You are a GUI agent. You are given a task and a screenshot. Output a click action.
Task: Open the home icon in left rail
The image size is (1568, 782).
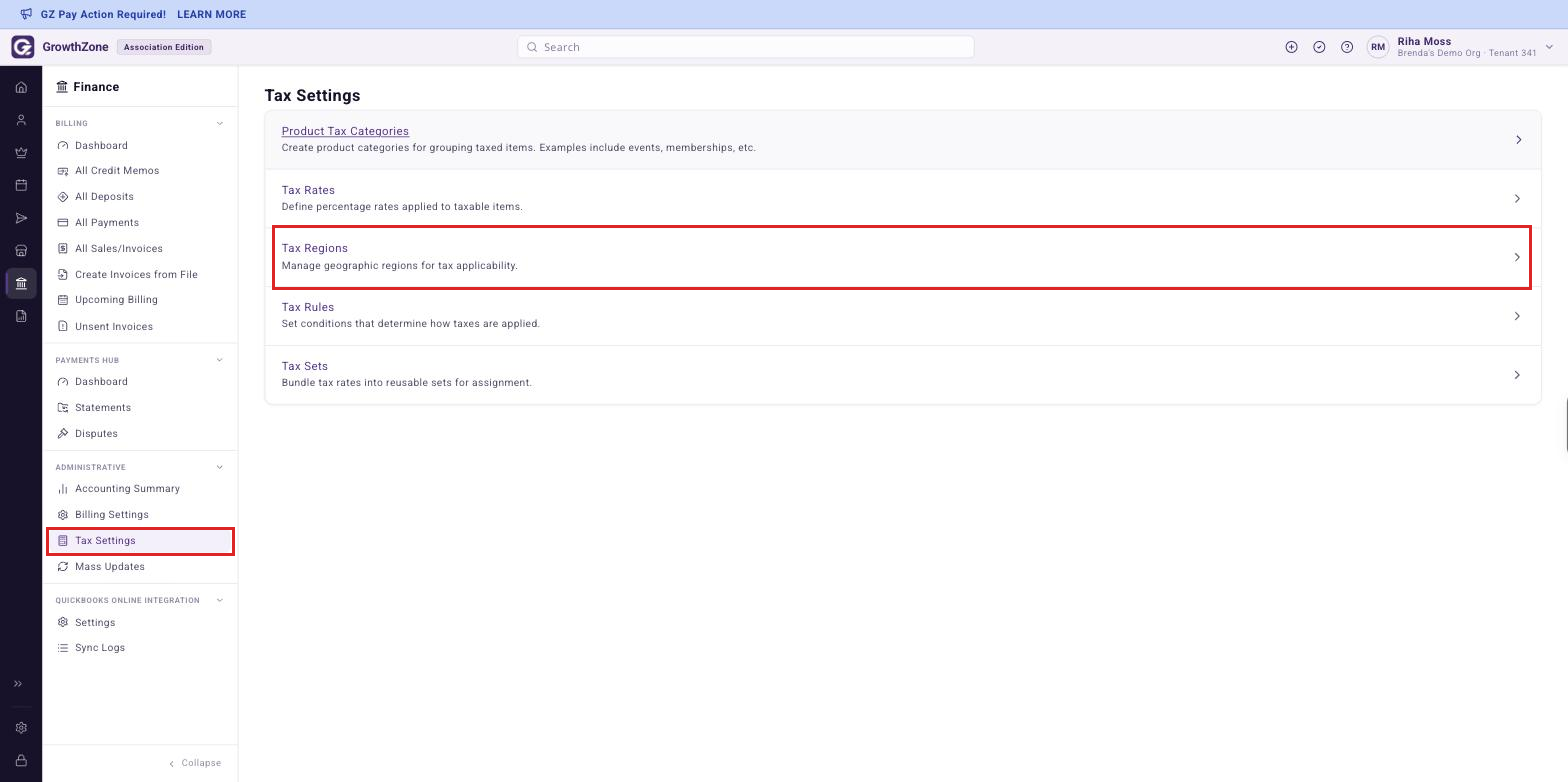pos(21,88)
